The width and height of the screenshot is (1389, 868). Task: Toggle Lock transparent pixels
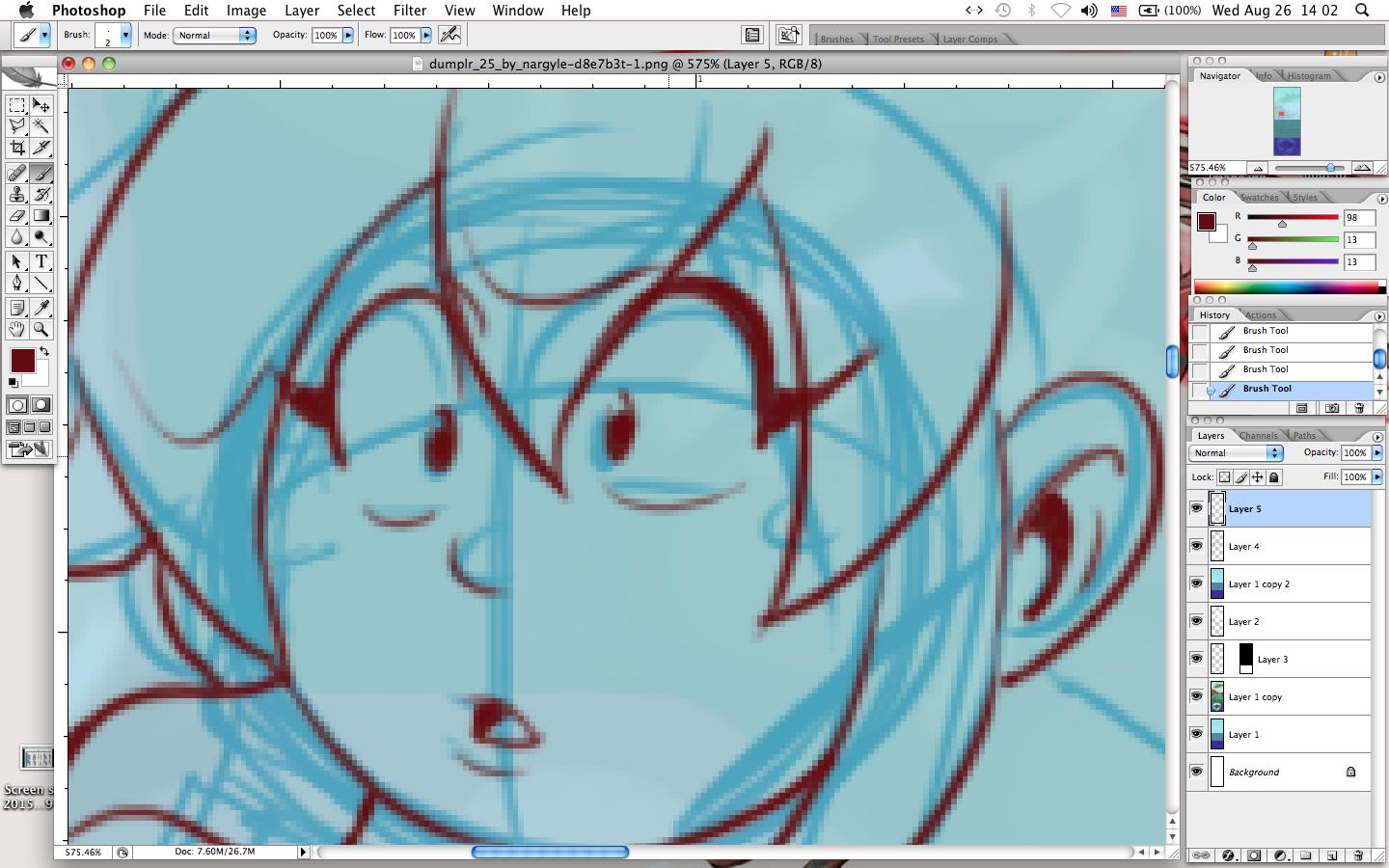point(1224,477)
